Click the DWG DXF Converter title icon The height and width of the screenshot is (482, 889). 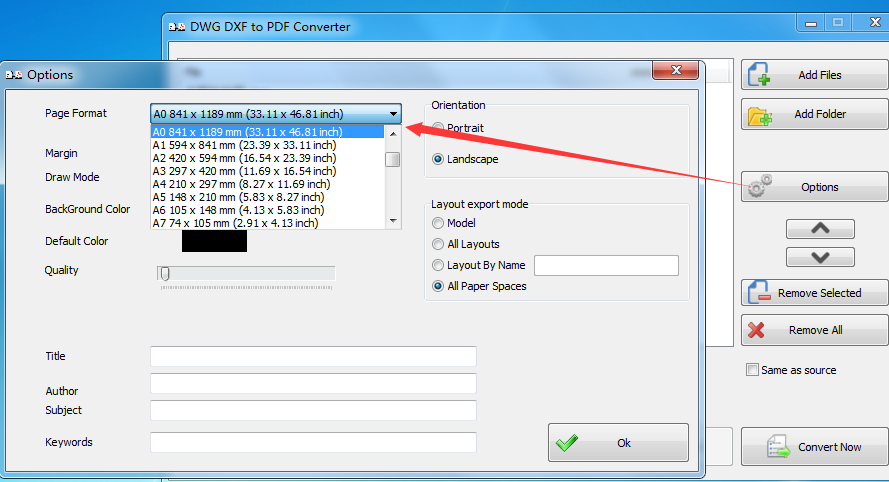point(177,27)
